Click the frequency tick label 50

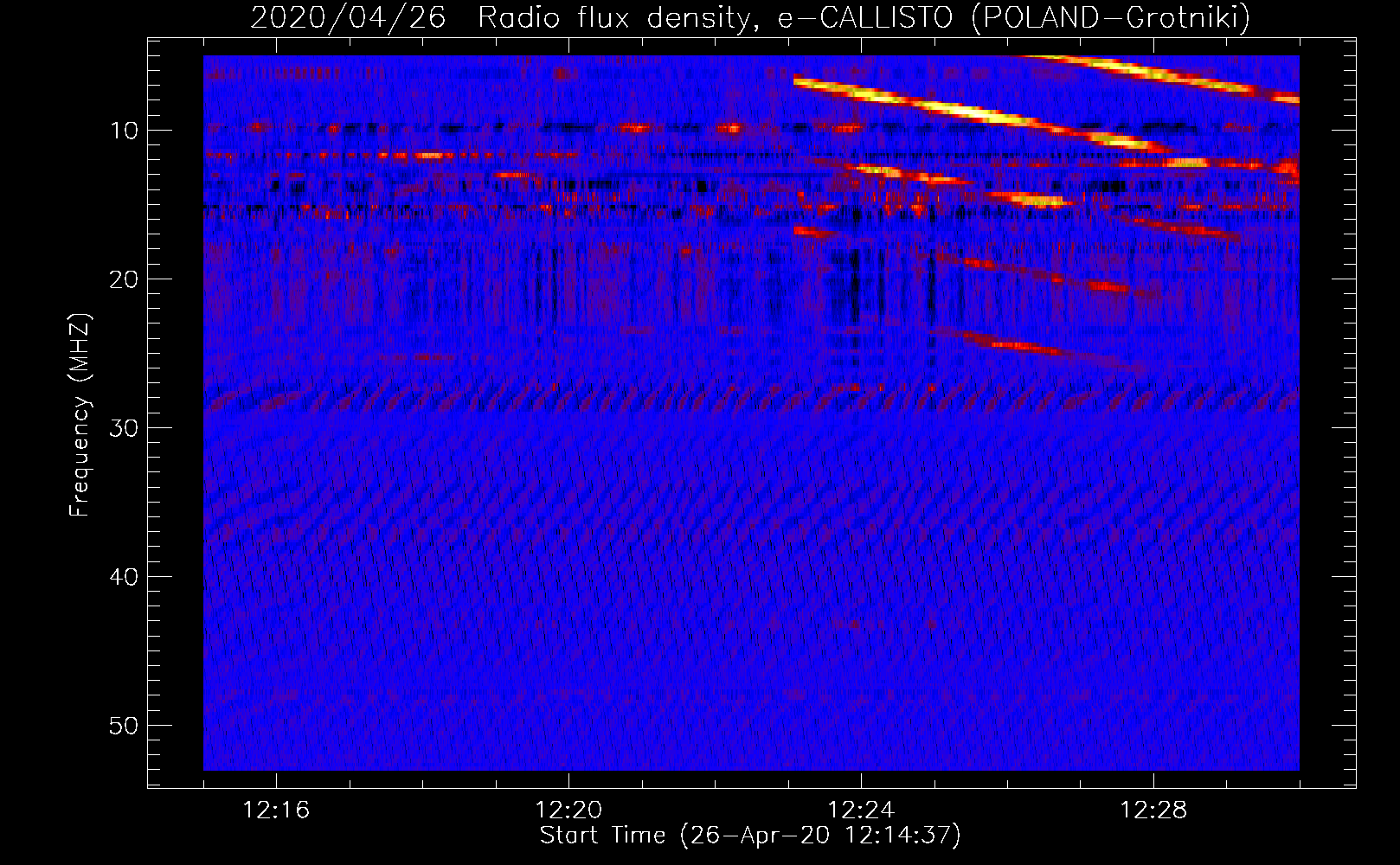pos(125,726)
